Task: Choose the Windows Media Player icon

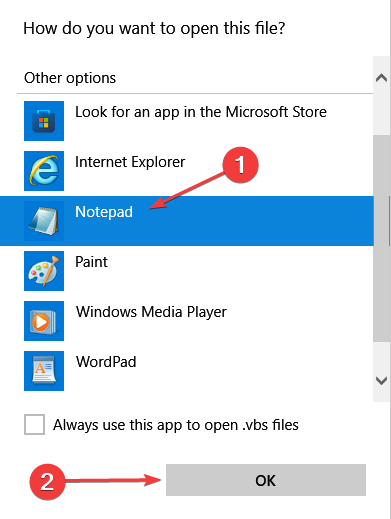Action: pos(44,321)
